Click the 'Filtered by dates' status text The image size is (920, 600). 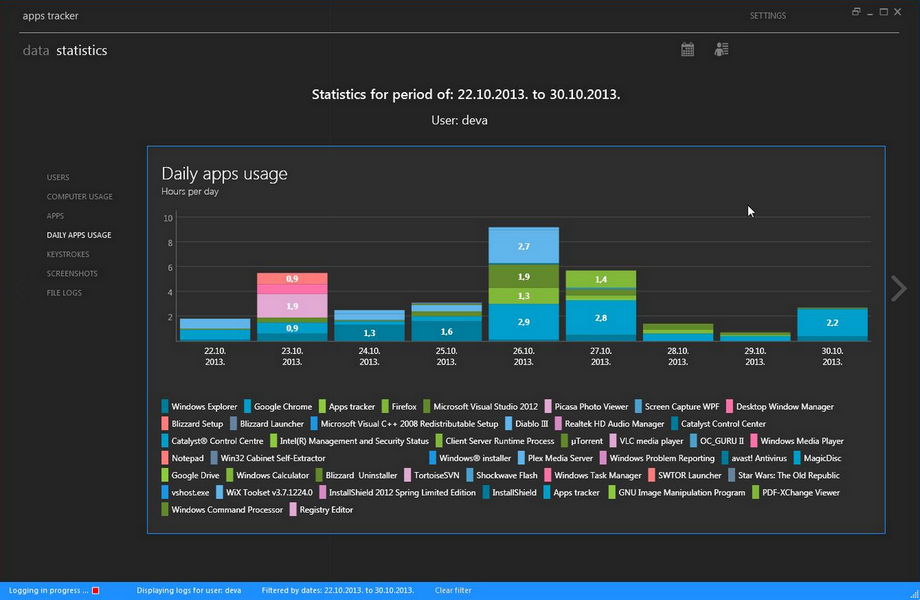tap(338, 591)
